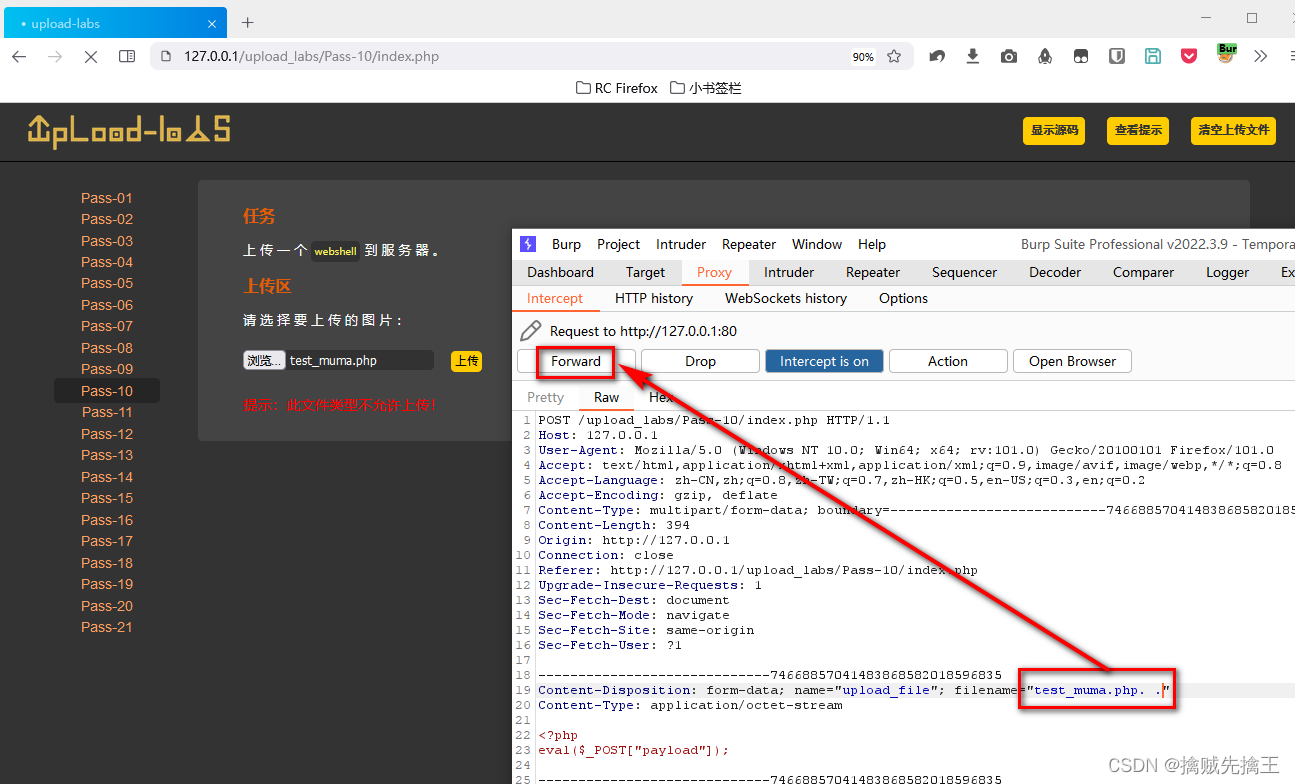Save page to Pocket

coord(1189,57)
